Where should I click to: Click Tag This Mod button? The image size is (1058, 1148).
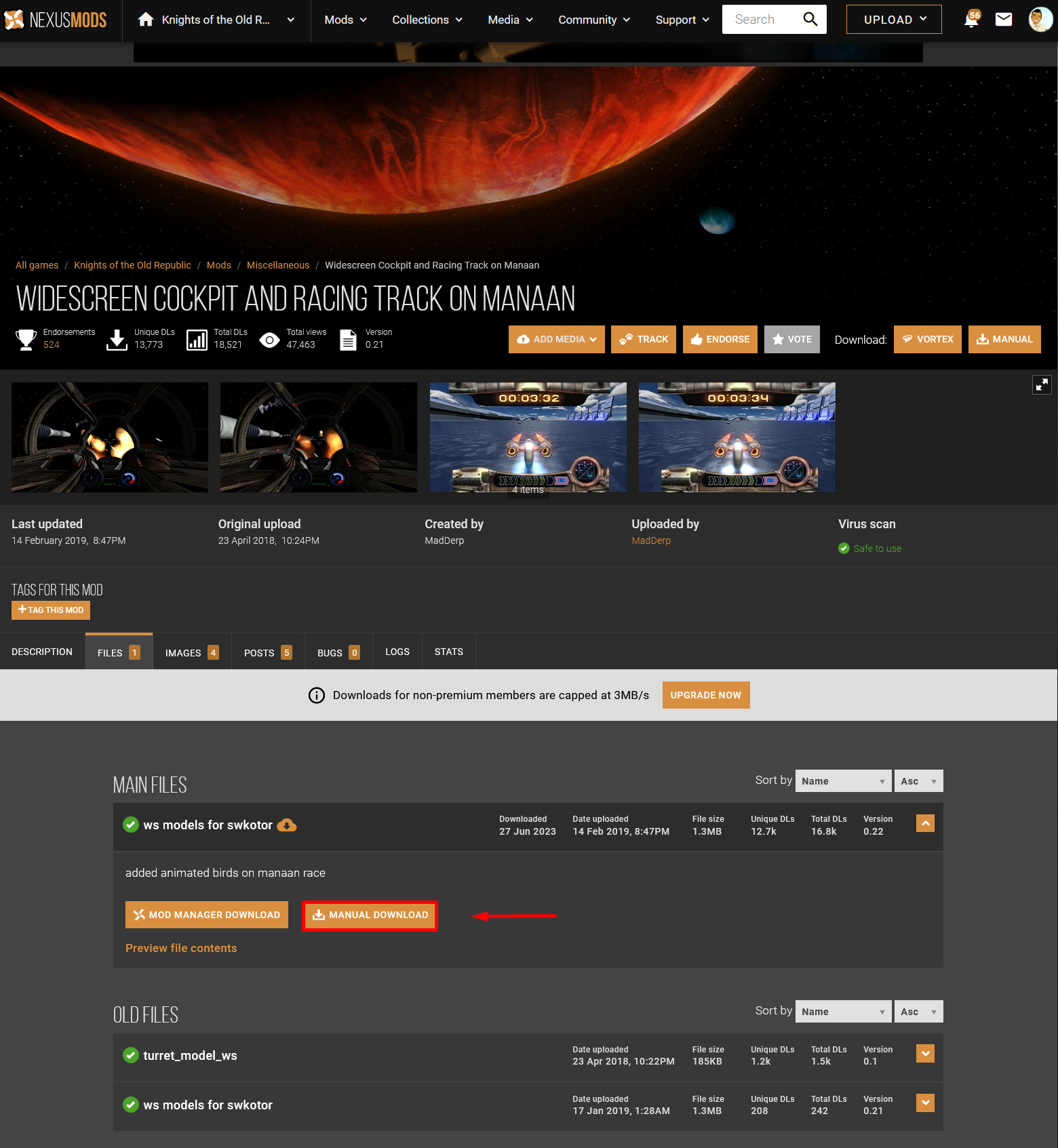(51, 610)
